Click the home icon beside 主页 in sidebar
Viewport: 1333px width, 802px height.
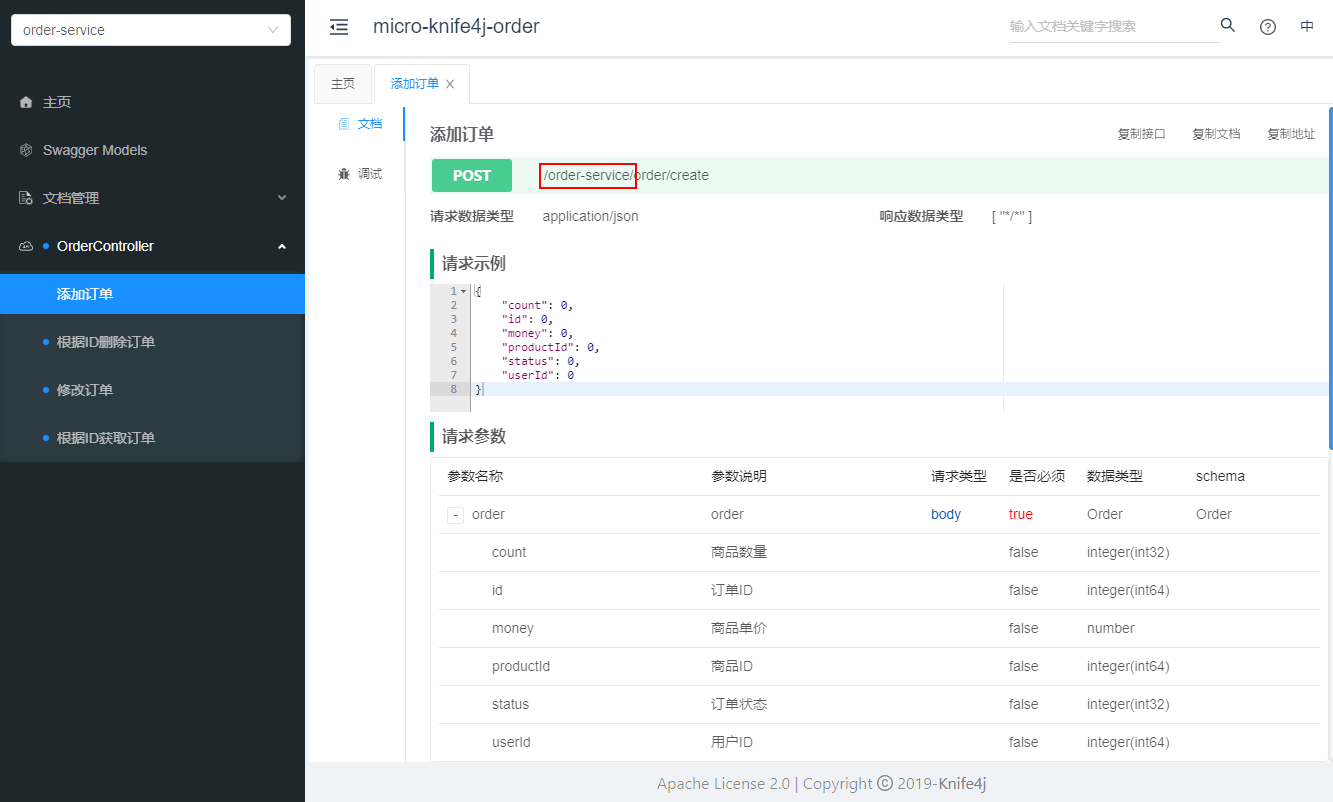tap(26, 102)
